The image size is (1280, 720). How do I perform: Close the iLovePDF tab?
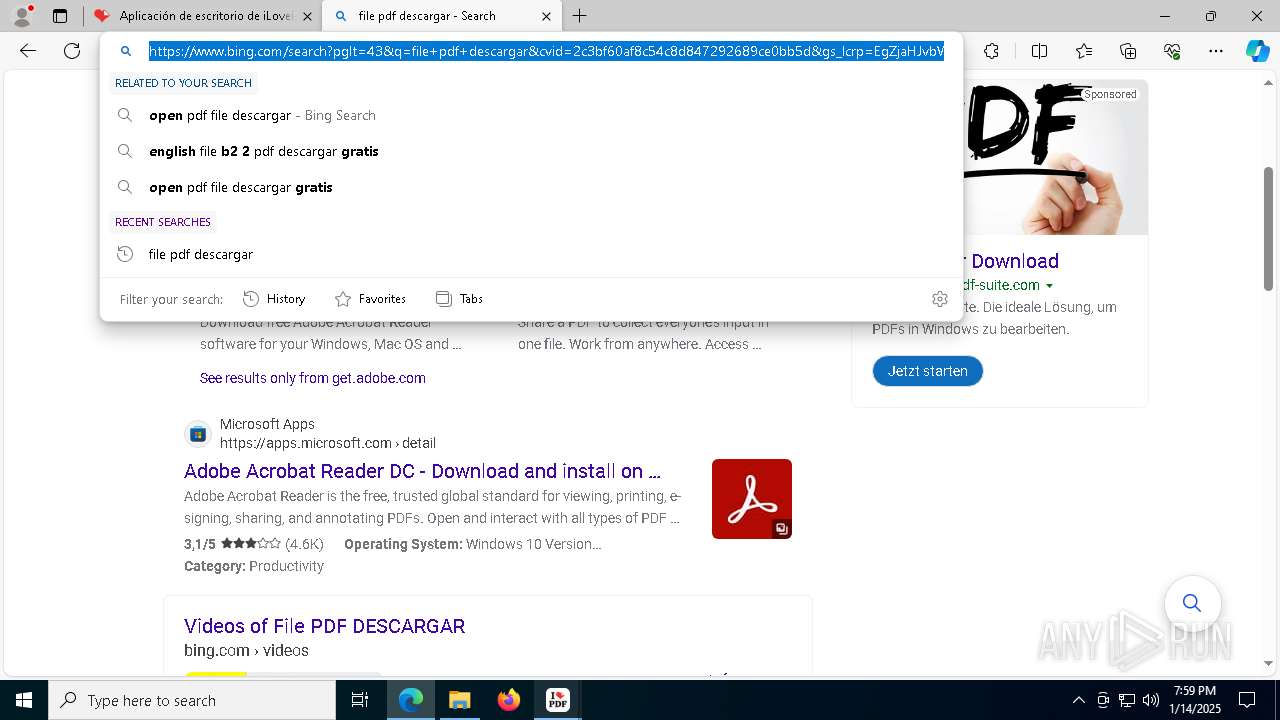click(x=307, y=16)
